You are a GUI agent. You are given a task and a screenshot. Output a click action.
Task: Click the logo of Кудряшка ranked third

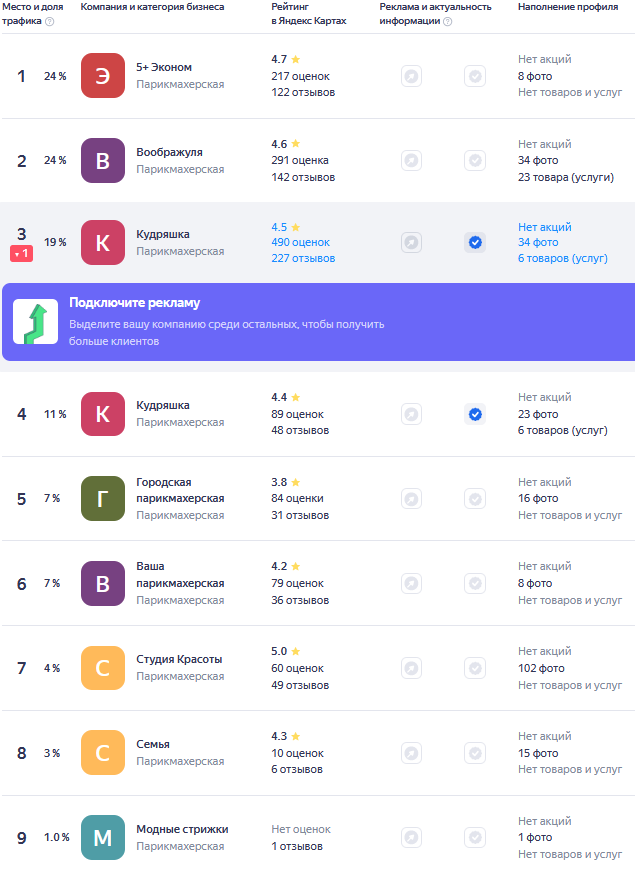[103, 242]
